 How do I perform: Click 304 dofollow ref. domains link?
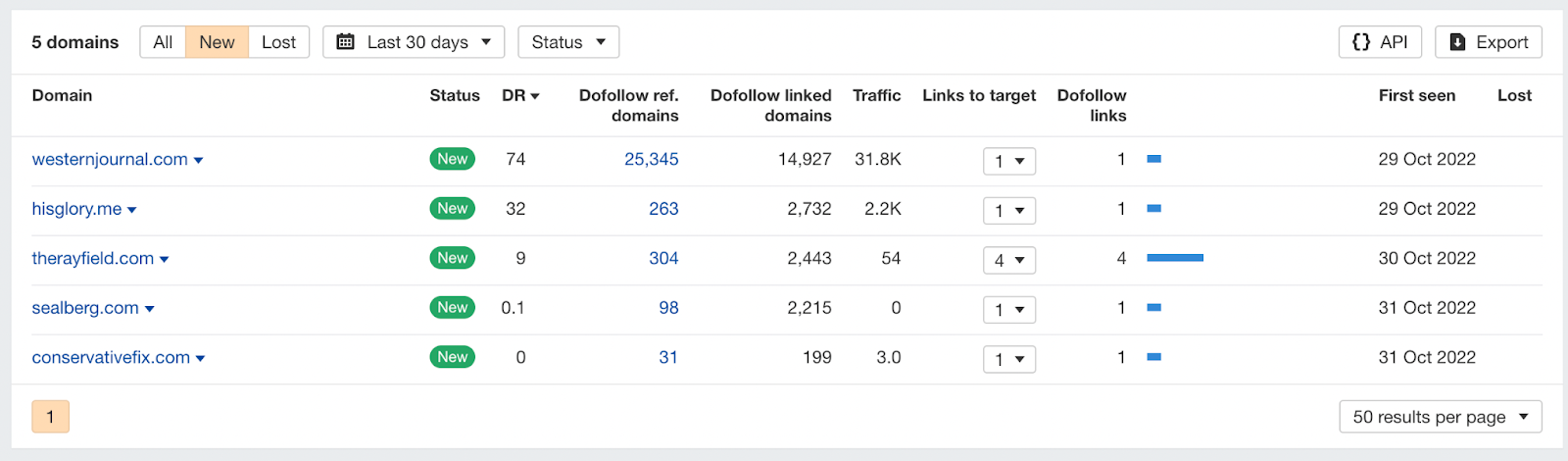663,258
